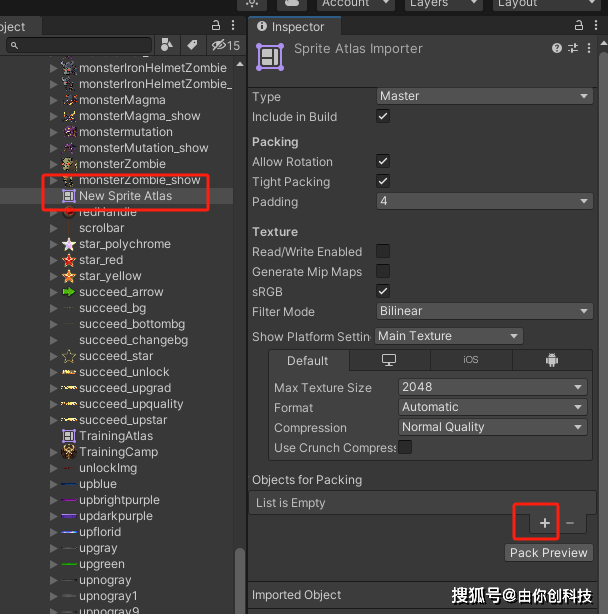
Task: Toggle the Tight Packing checkbox
Action: (383, 181)
